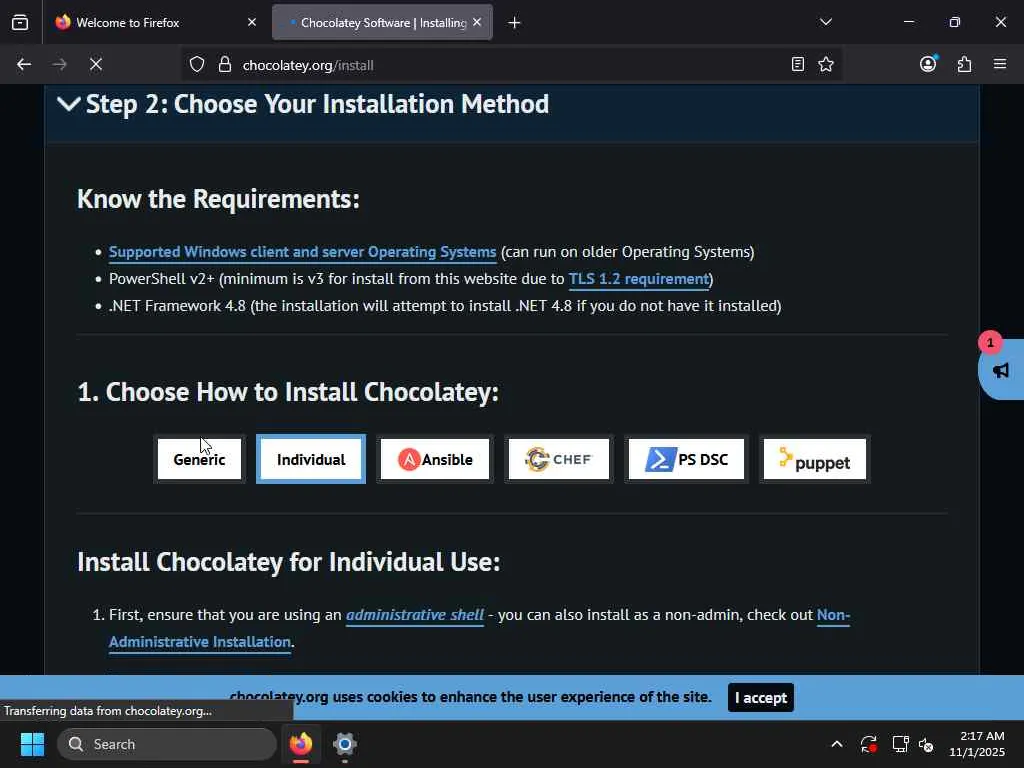Go back to the previous page

[x=24, y=65]
